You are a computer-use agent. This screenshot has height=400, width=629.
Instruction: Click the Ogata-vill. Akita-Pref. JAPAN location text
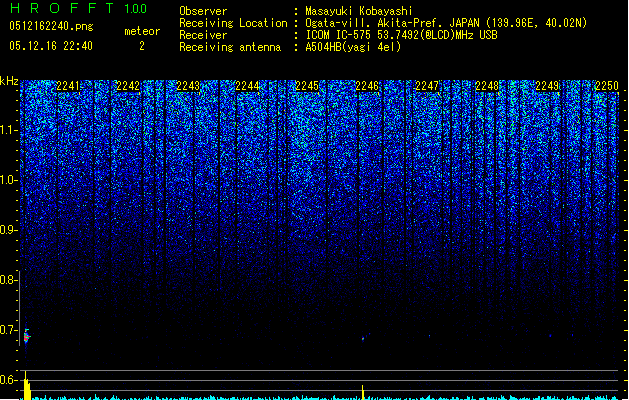pyautogui.click(x=446, y=23)
